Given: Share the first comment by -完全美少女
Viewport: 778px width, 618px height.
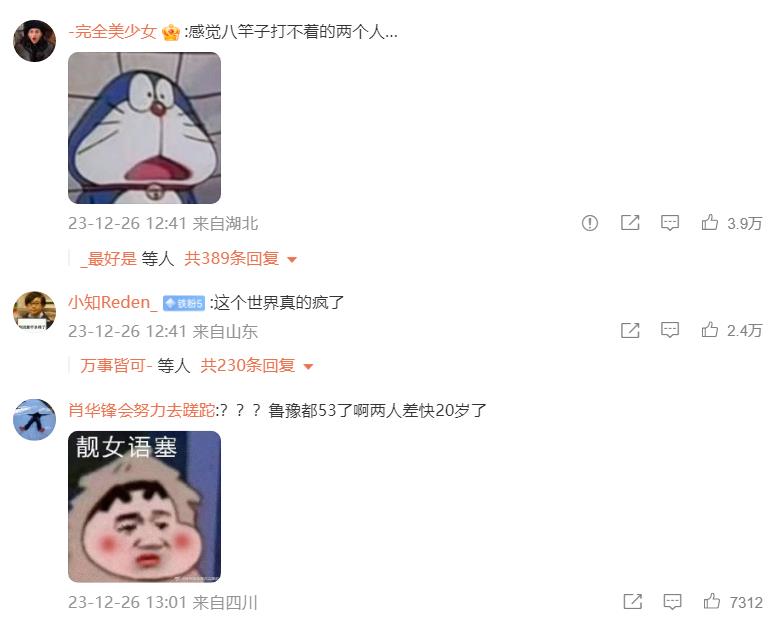Looking at the screenshot, I should [x=630, y=223].
